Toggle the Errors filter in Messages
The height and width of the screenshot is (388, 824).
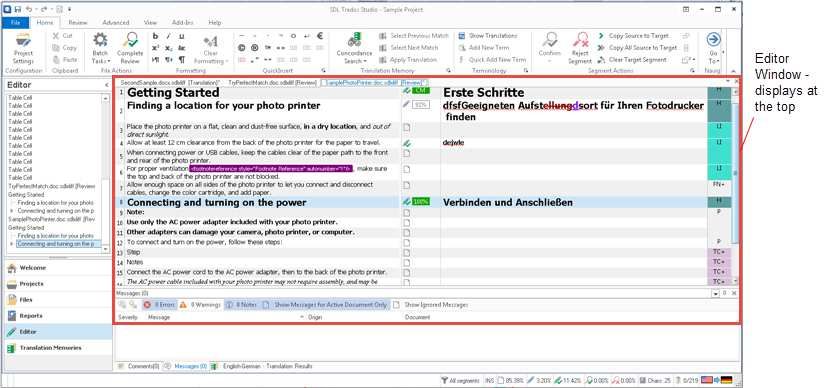point(159,304)
